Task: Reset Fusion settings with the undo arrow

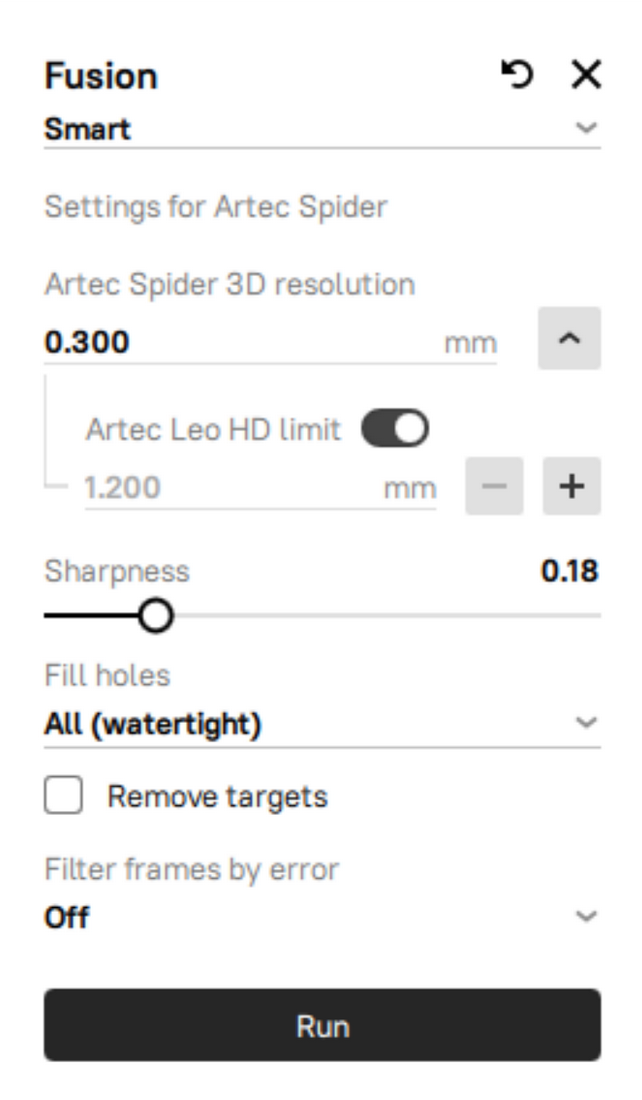Action: tap(517, 74)
